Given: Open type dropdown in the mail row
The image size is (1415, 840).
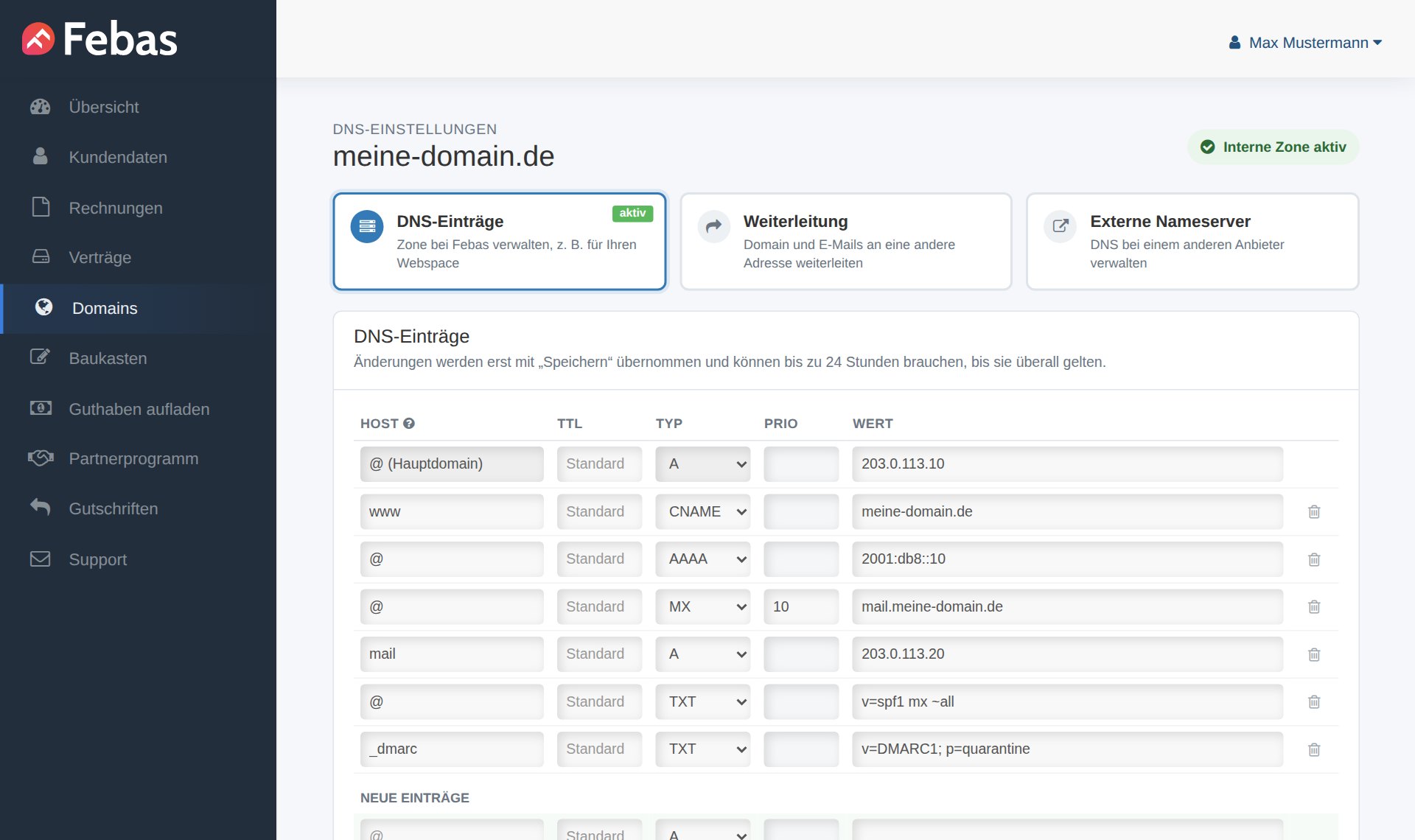Looking at the screenshot, I should 703,654.
